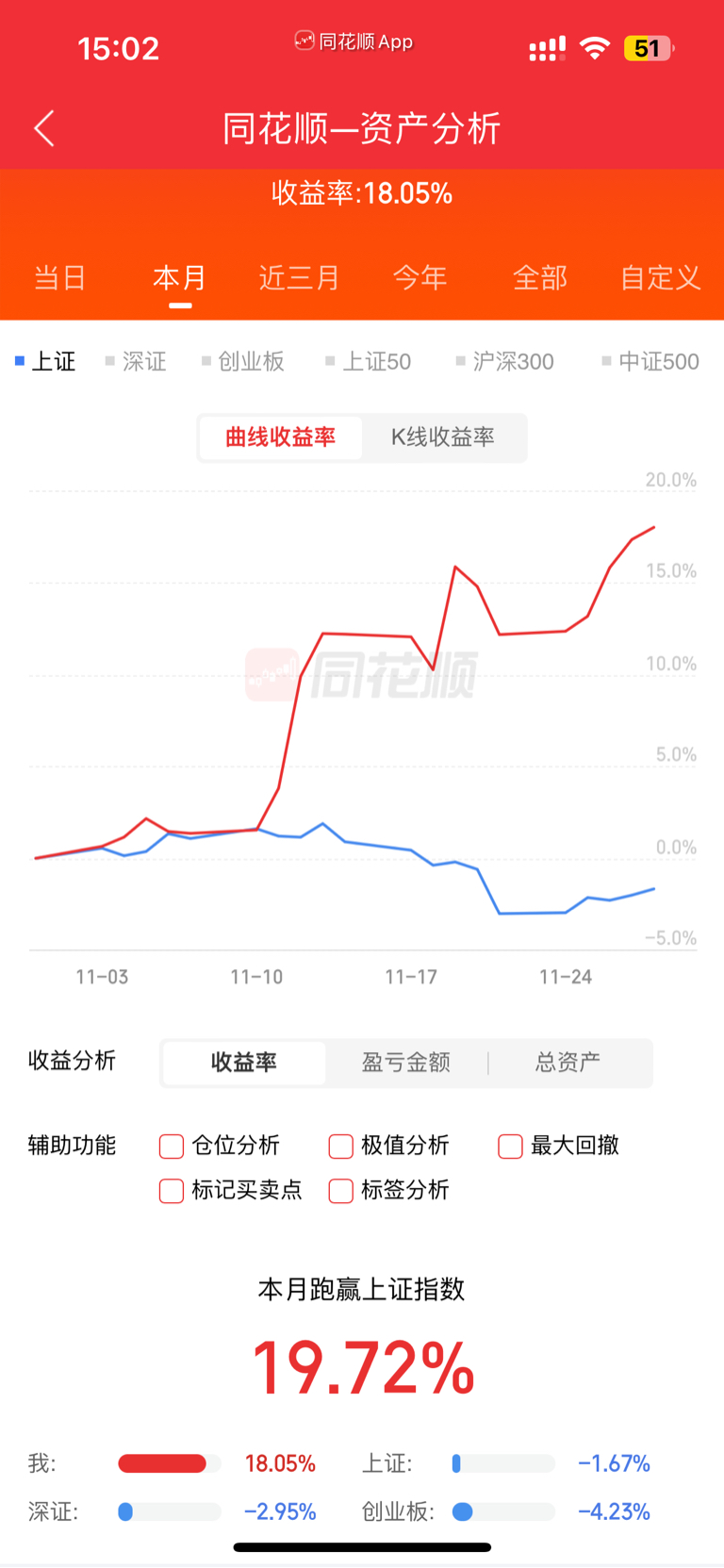724x1568 pixels.
Task: Enable 标记买卖点 checkbox
Action: click(172, 1191)
